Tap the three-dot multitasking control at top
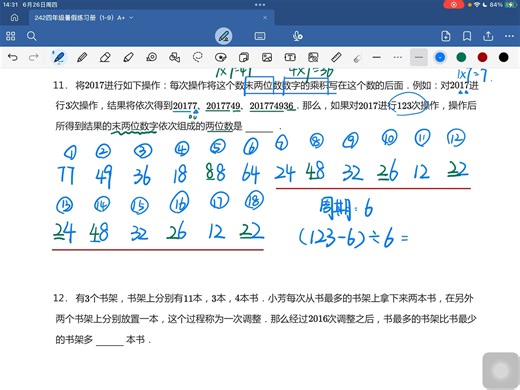The height and width of the screenshot is (390, 520). click(x=260, y=5)
